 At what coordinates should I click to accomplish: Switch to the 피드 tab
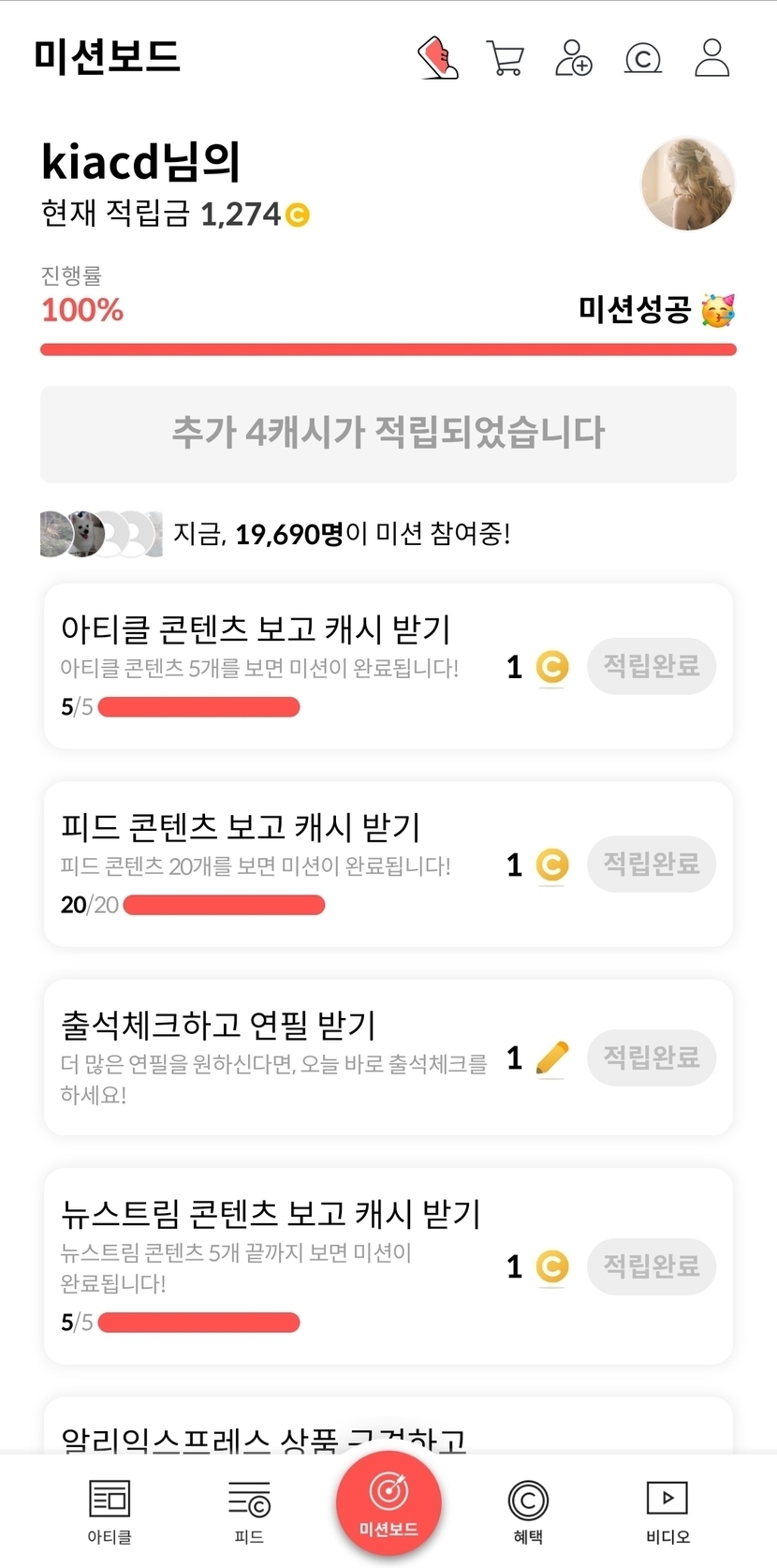point(249,1510)
